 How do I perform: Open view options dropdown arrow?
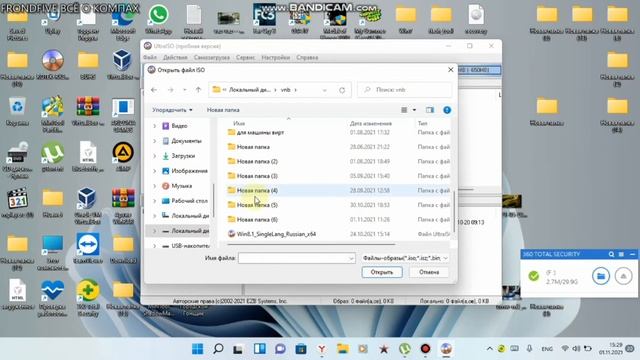(x=414, y=110)
